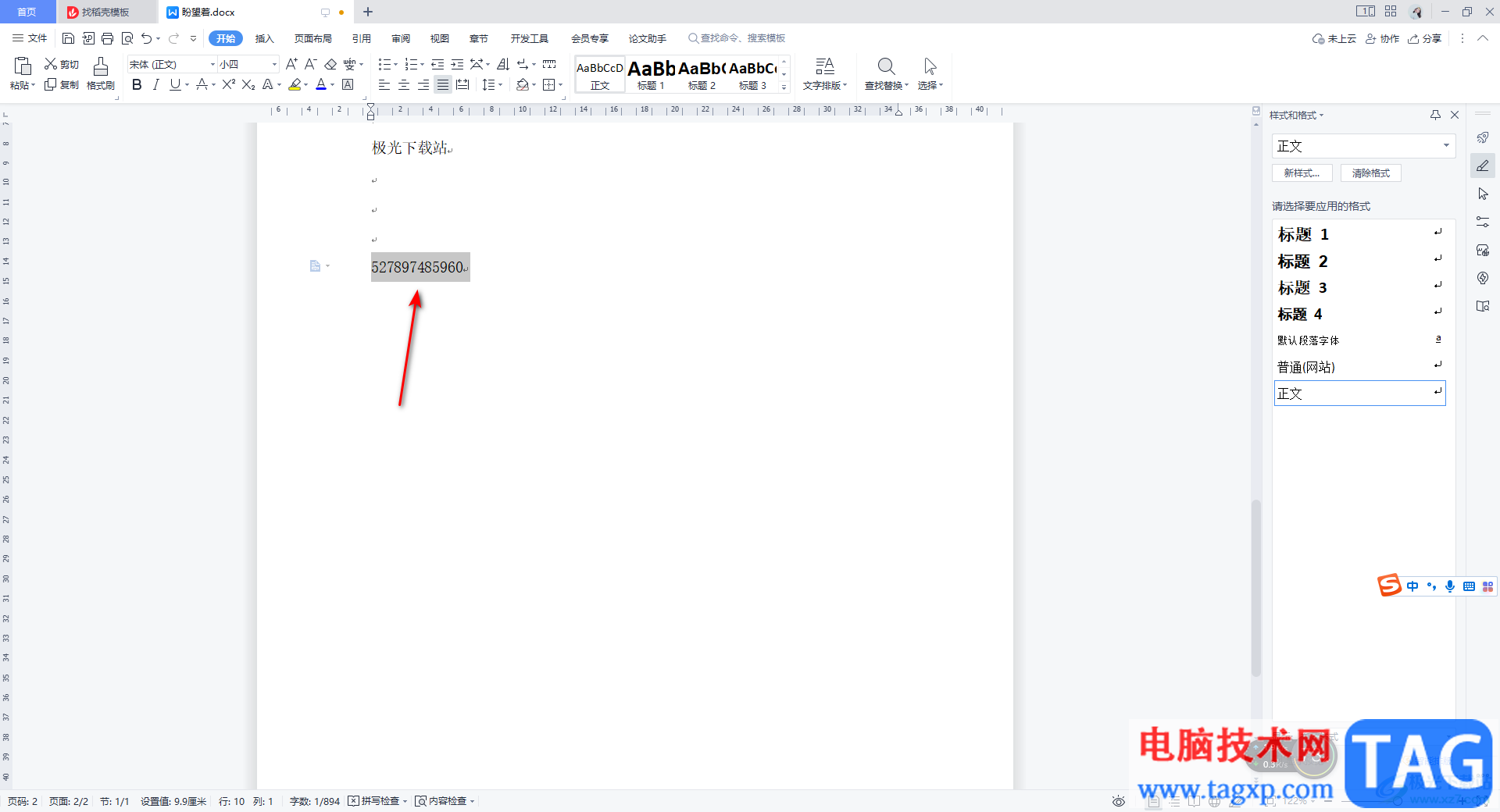The width and height of the screenshot is (1500, 812).
Task: Switch to the 插入 Insert tab
Action: click(265, 38)
